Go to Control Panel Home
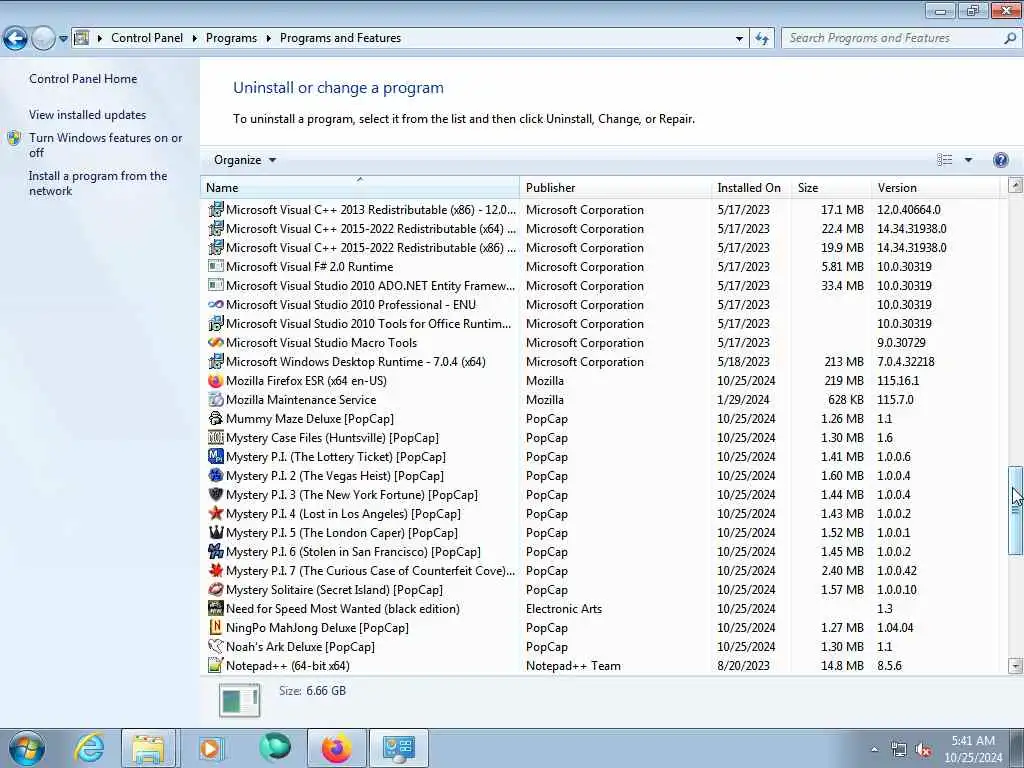This screenshot has width=1024, height=768. [83, 78]
